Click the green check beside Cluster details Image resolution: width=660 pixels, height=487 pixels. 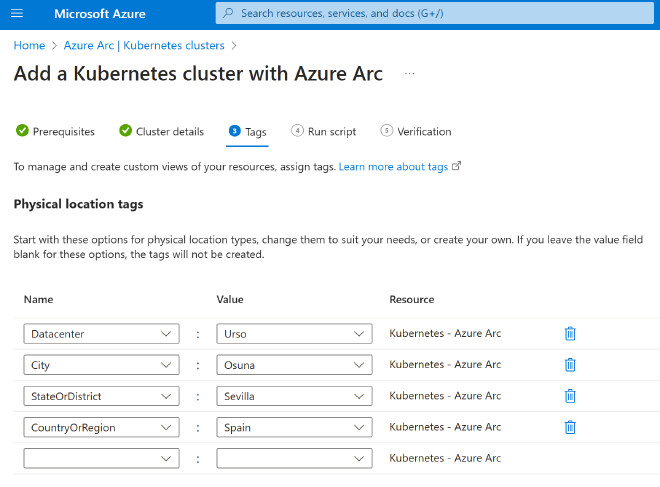(x=125, y=131)
